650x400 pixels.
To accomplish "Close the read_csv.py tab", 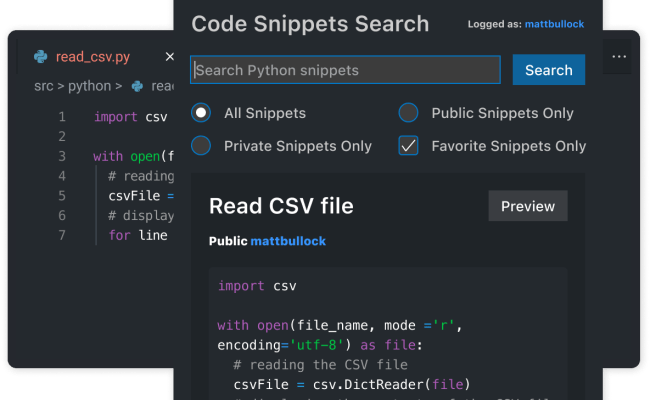I will click(x=170, y=57).
